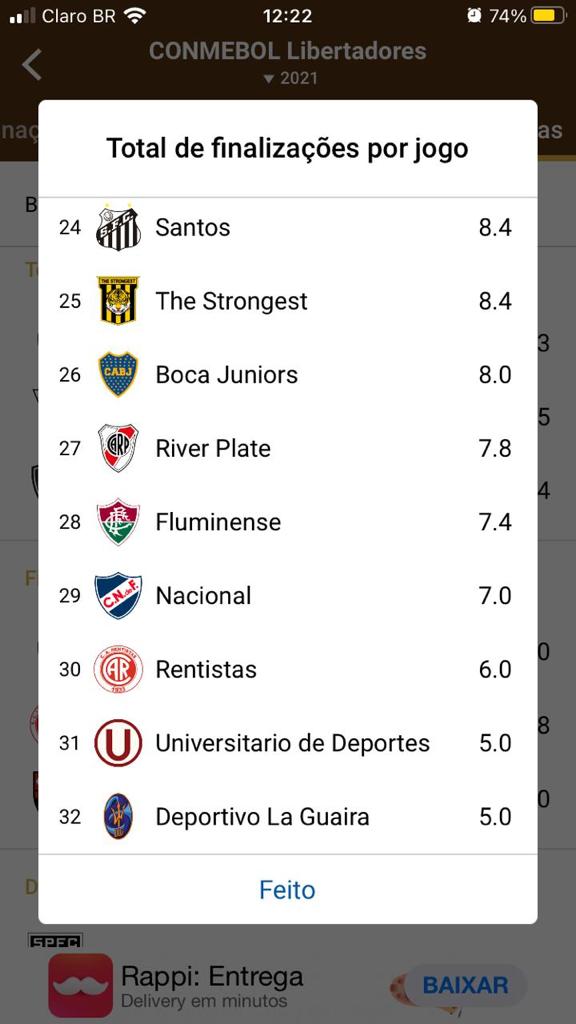Tap the Universitario de Deportes U logo
Image resolution: width=576 pixels, height=1024 pixels.
[118, 743]
